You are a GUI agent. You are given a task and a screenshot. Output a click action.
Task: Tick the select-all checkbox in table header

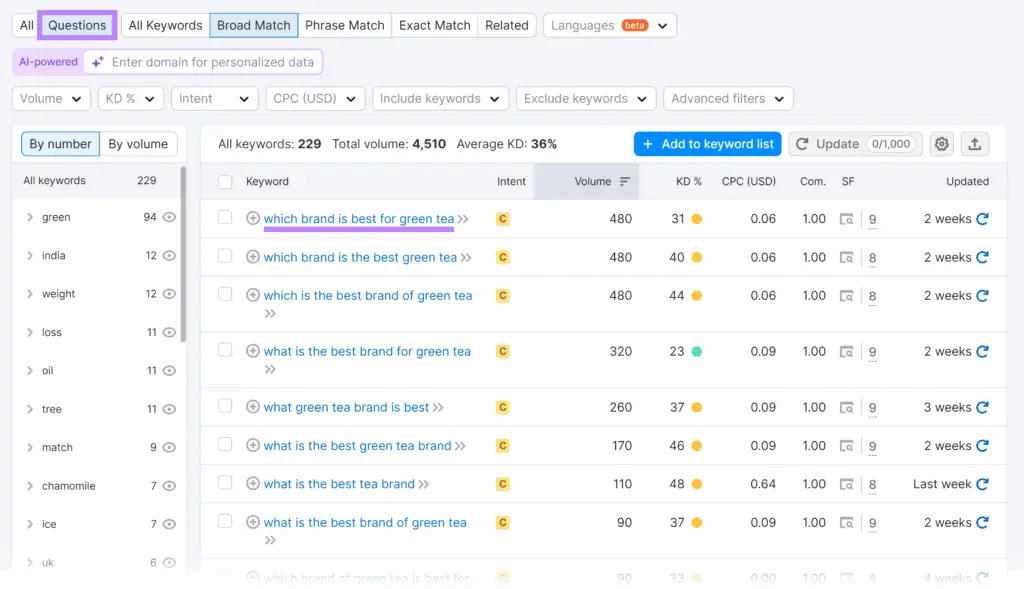pyautogui.click(x=225, y=182)
